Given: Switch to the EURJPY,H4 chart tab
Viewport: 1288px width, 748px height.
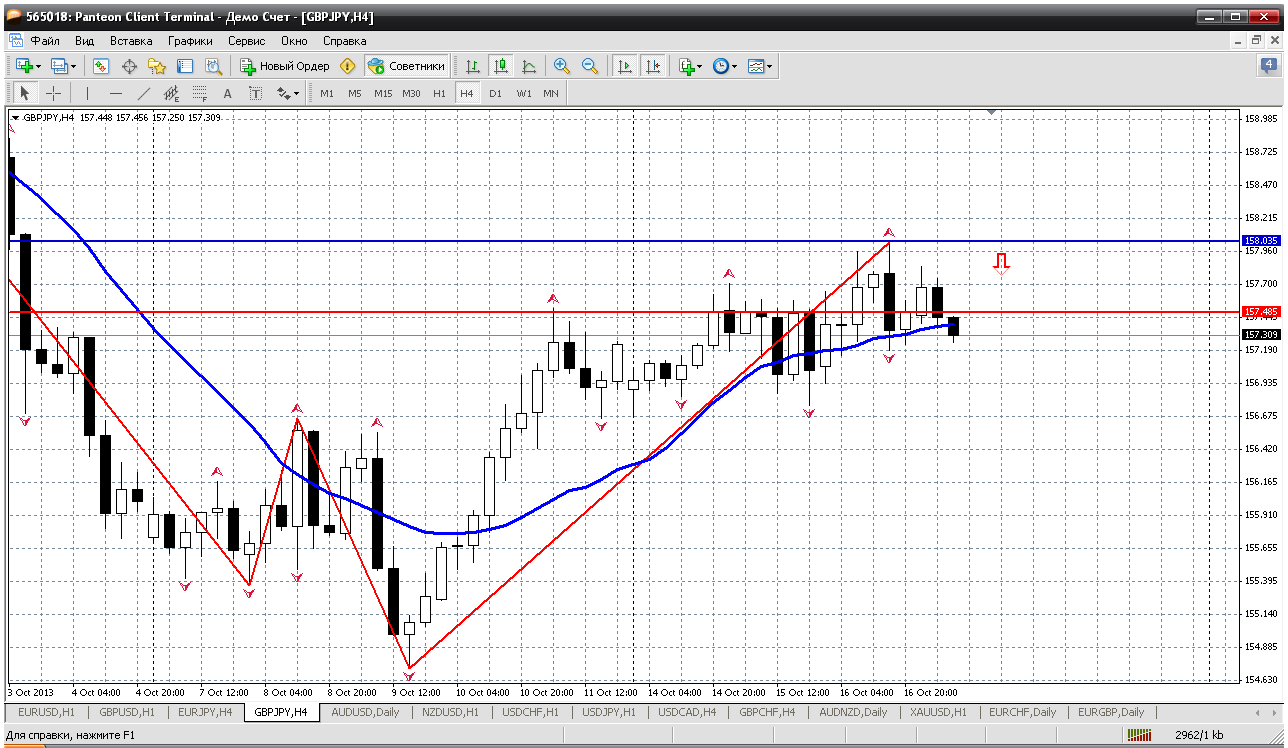Looking at the screenshot, I should (205, 712).
